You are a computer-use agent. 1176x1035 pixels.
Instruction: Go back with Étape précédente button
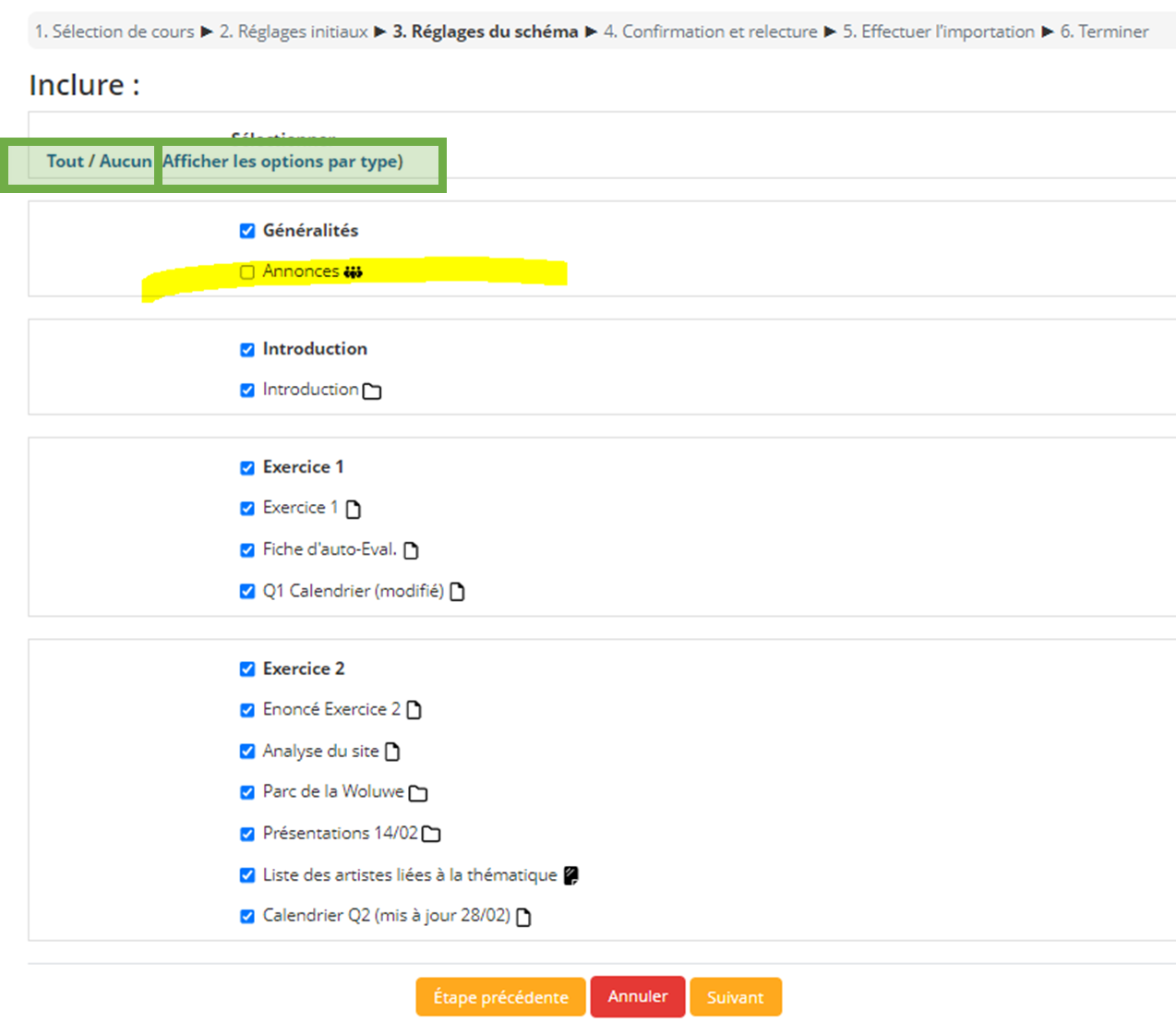pos(500,997)
